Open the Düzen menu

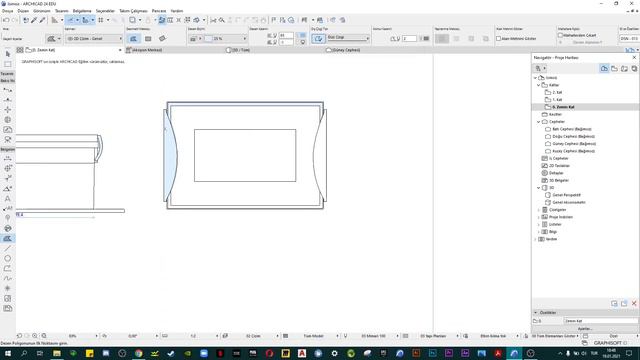tap(23, 11)
